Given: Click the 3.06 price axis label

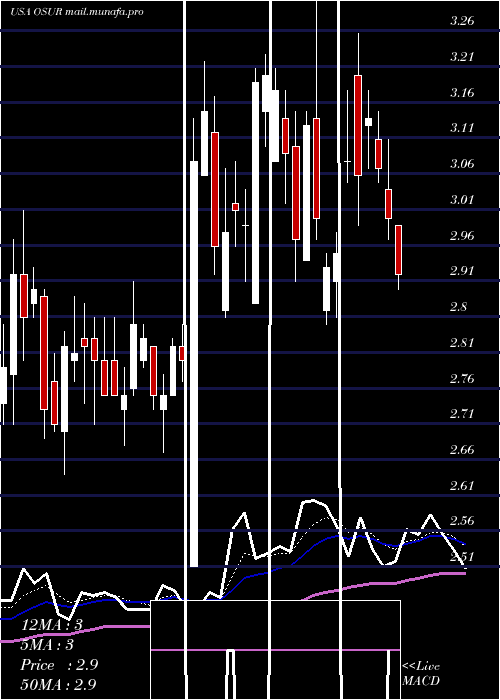Looking at the screenshot, I should click(462, 164).
